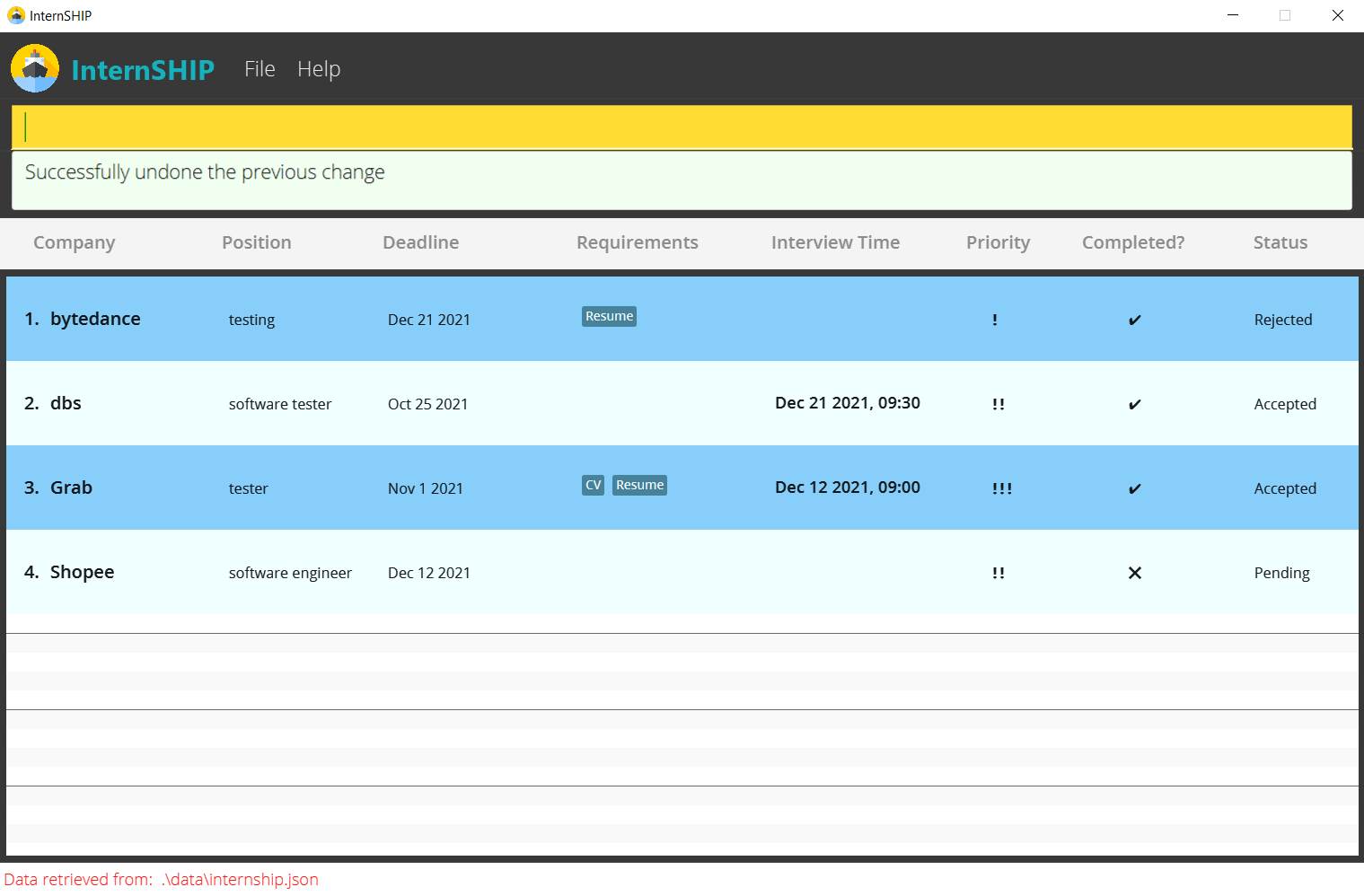The image size is (1364, 896).
Task: Click the double exclamation priority for Shopee
Action: point(999,573)
